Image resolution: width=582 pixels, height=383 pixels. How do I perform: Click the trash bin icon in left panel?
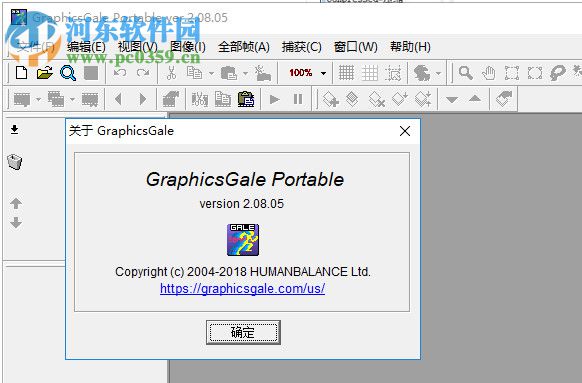(x=14, y=162)
